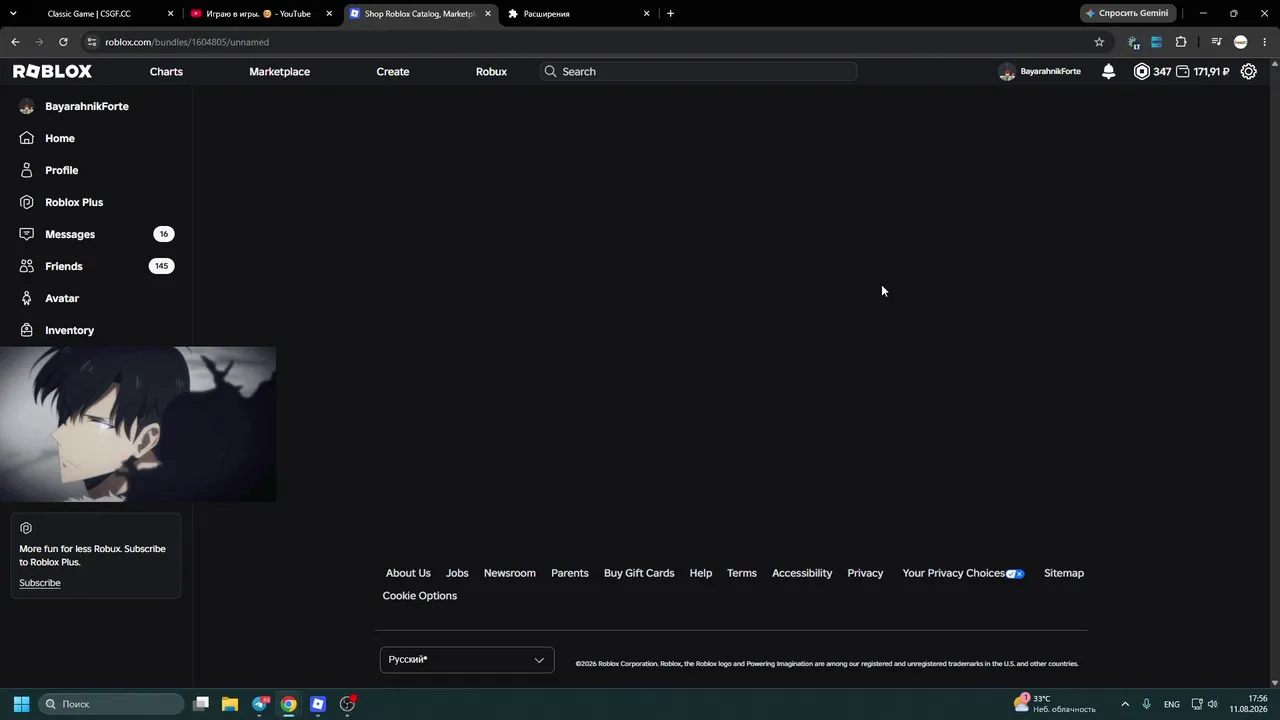
Task: Open the Chrome three-dot menu
Action: [1265, 42]
